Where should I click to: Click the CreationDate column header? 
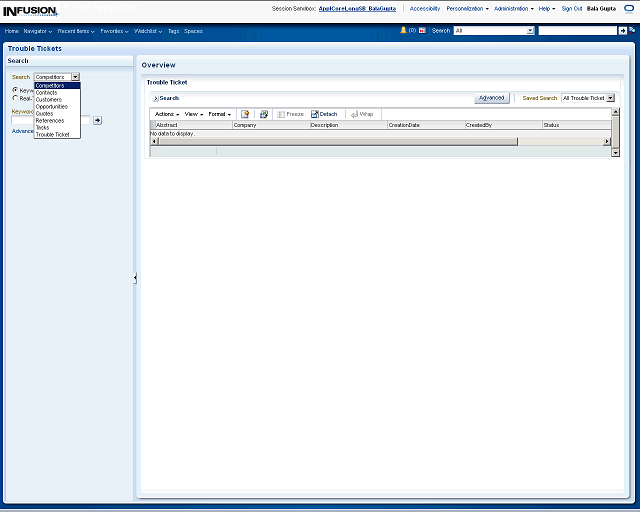click(x=426, y=125)
